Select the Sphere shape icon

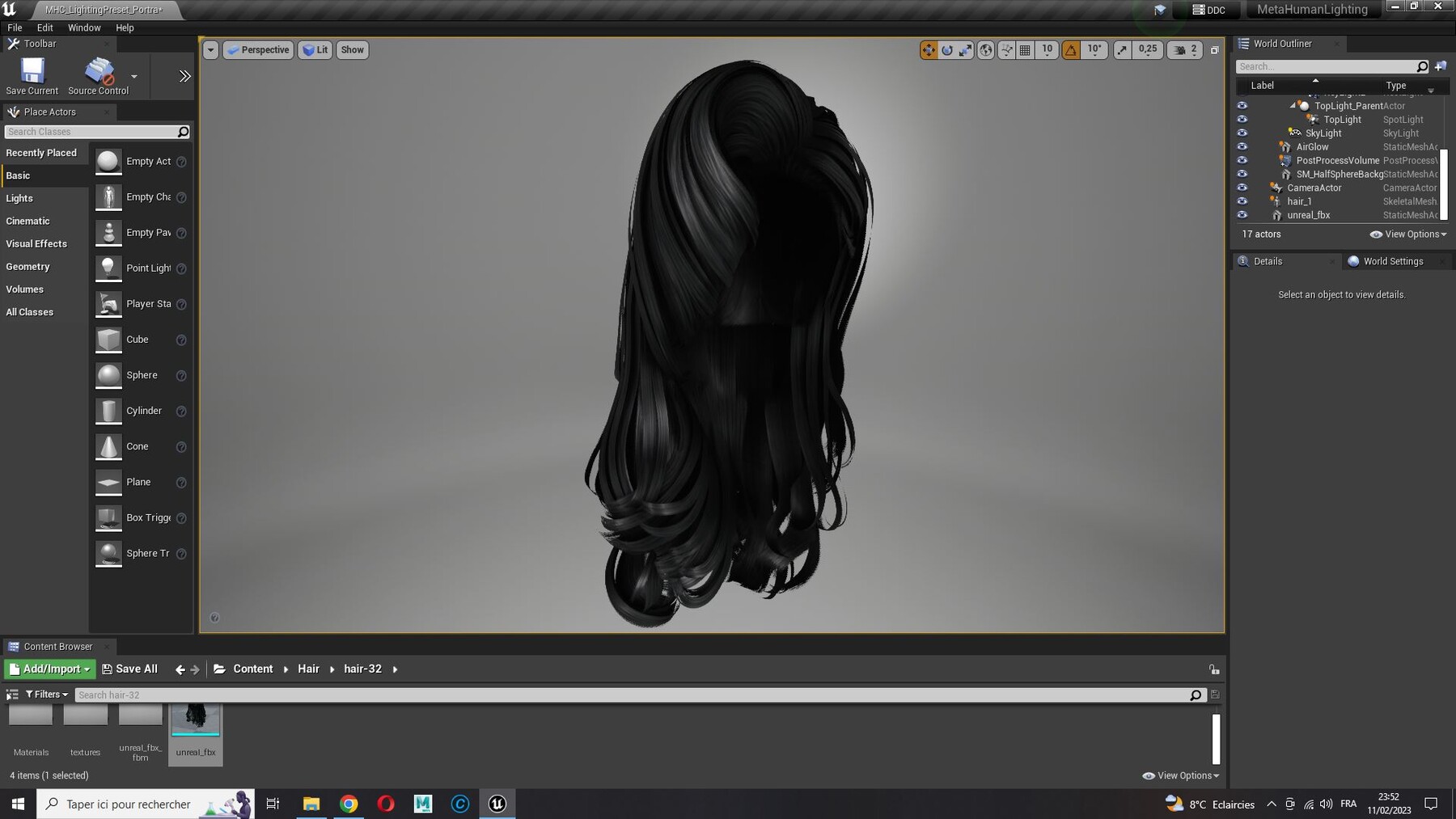(108, 375)
